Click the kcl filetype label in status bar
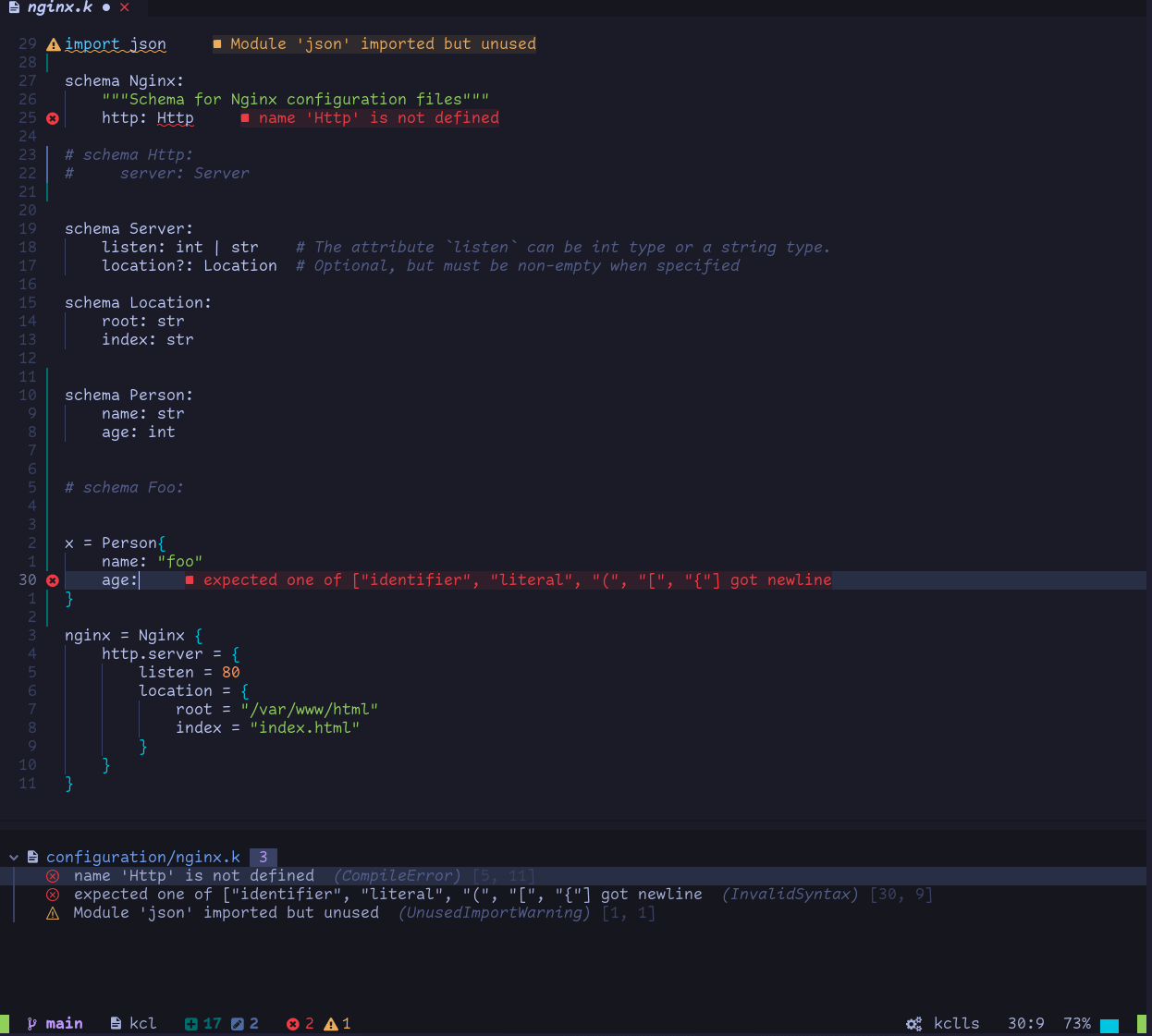This screenshot has width=1152, height=1036. (143, 1024)
